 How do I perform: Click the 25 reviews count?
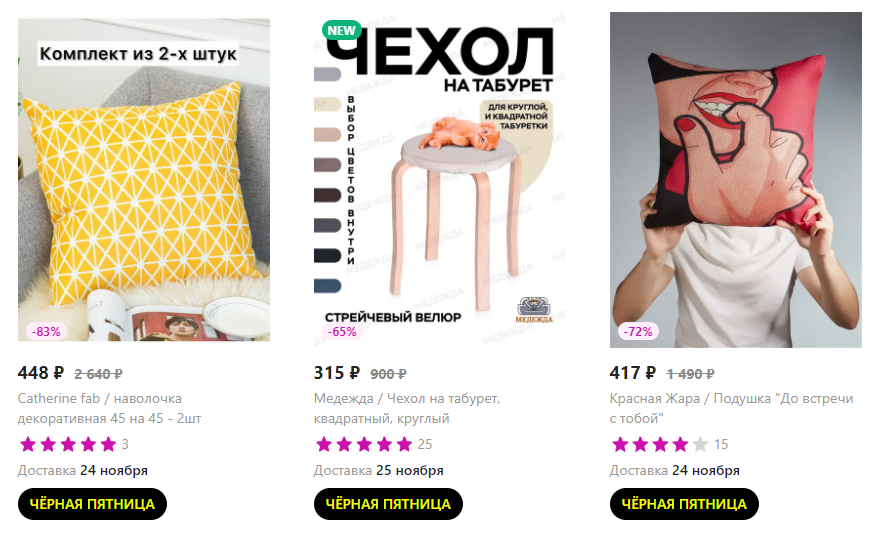tap(425, 444)
